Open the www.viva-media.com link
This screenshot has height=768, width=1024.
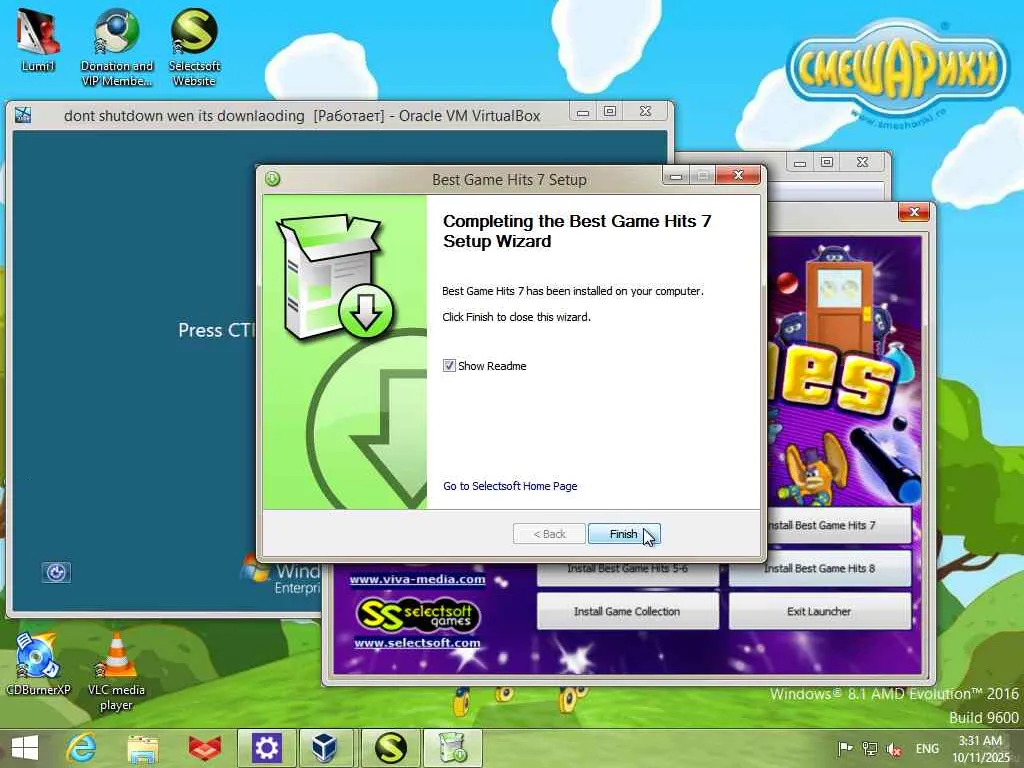click(417, 579)
